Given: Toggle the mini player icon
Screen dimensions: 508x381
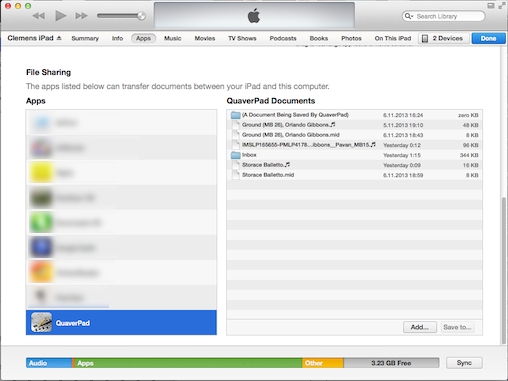Looking at the screenshot, I should point(491,6).
